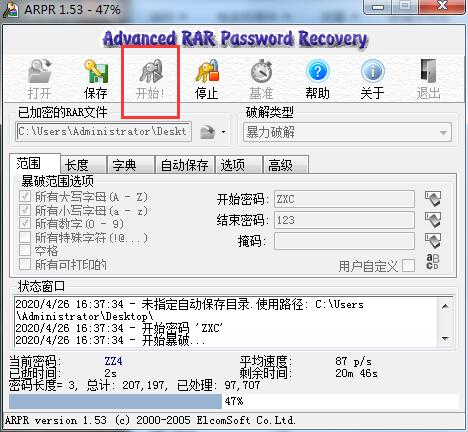This screenshot has width=468, height=432.
Task: Click the 开始密码 field showing ZXC
Action: coord(344,199)
